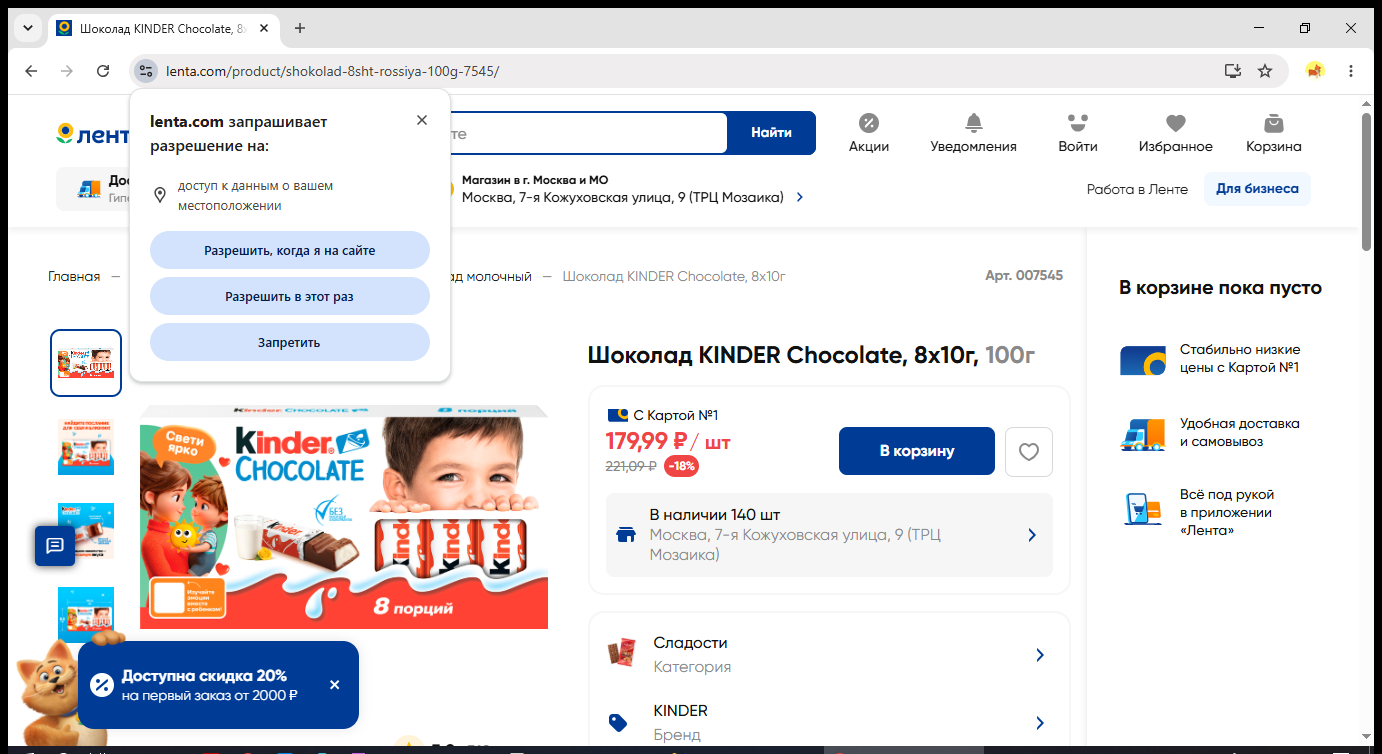Open a new browser tab
The width and height of the screenshot is (1382, 754).
(x=300, y=28)
